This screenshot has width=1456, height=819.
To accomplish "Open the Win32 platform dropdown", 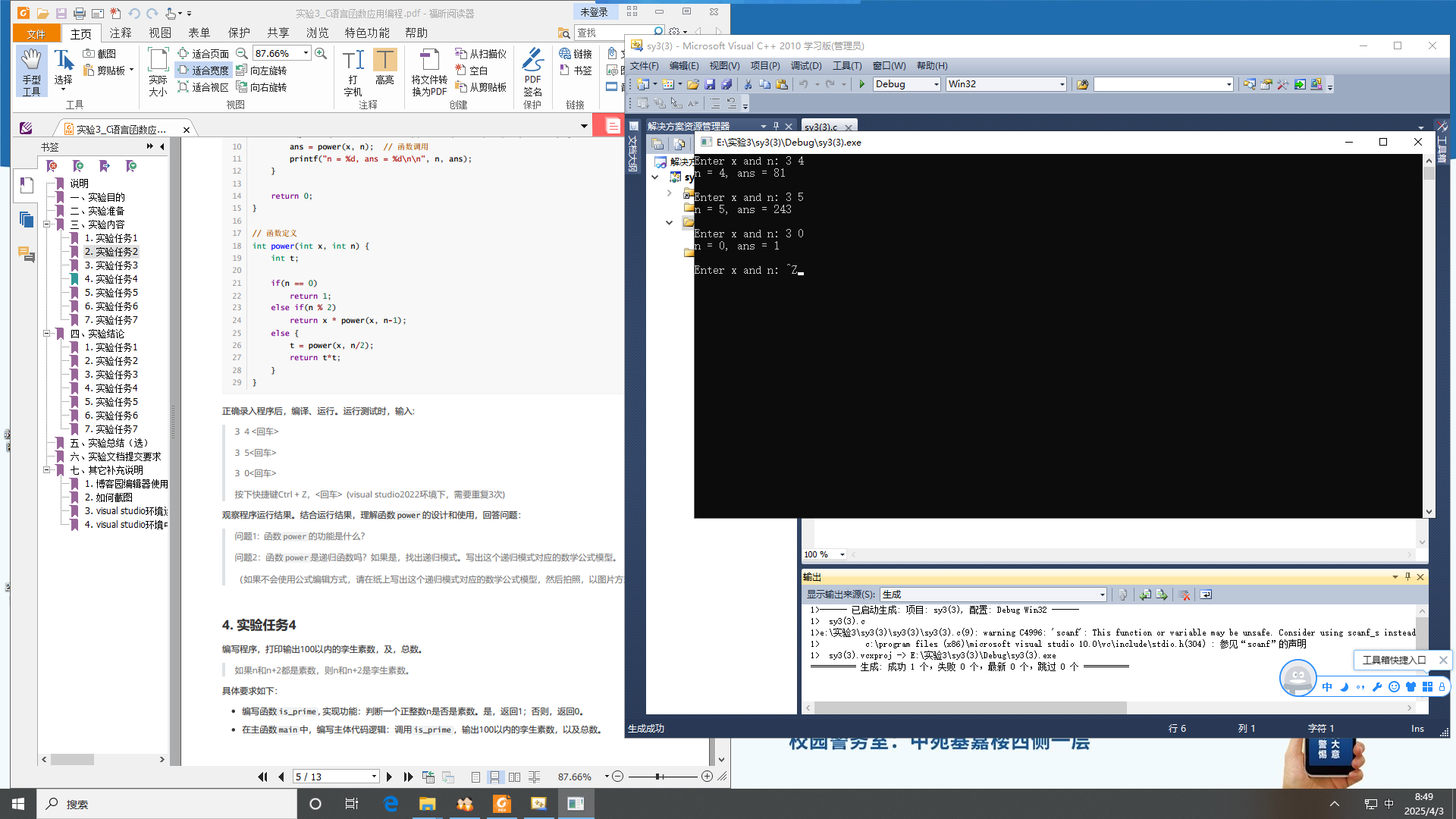I will coord(1062,84).
